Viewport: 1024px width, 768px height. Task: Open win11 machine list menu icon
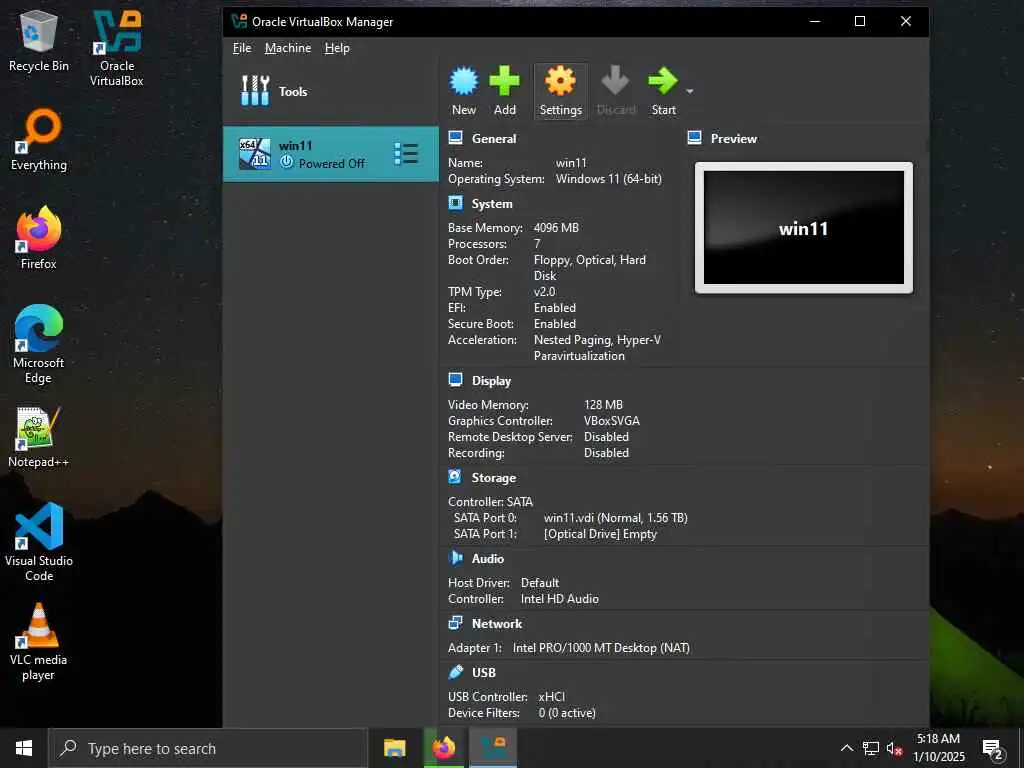coord(406,154)
